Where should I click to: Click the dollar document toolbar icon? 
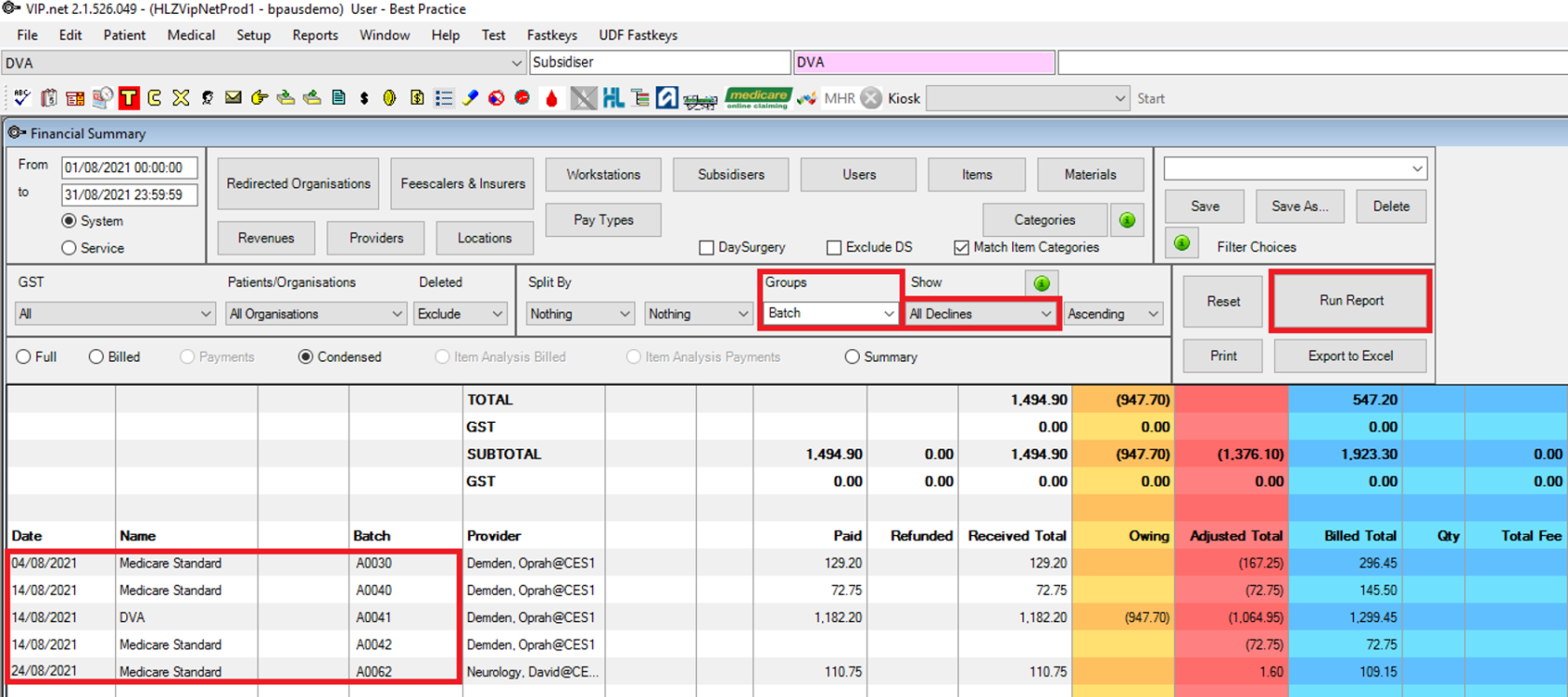[x=416, y=97]
